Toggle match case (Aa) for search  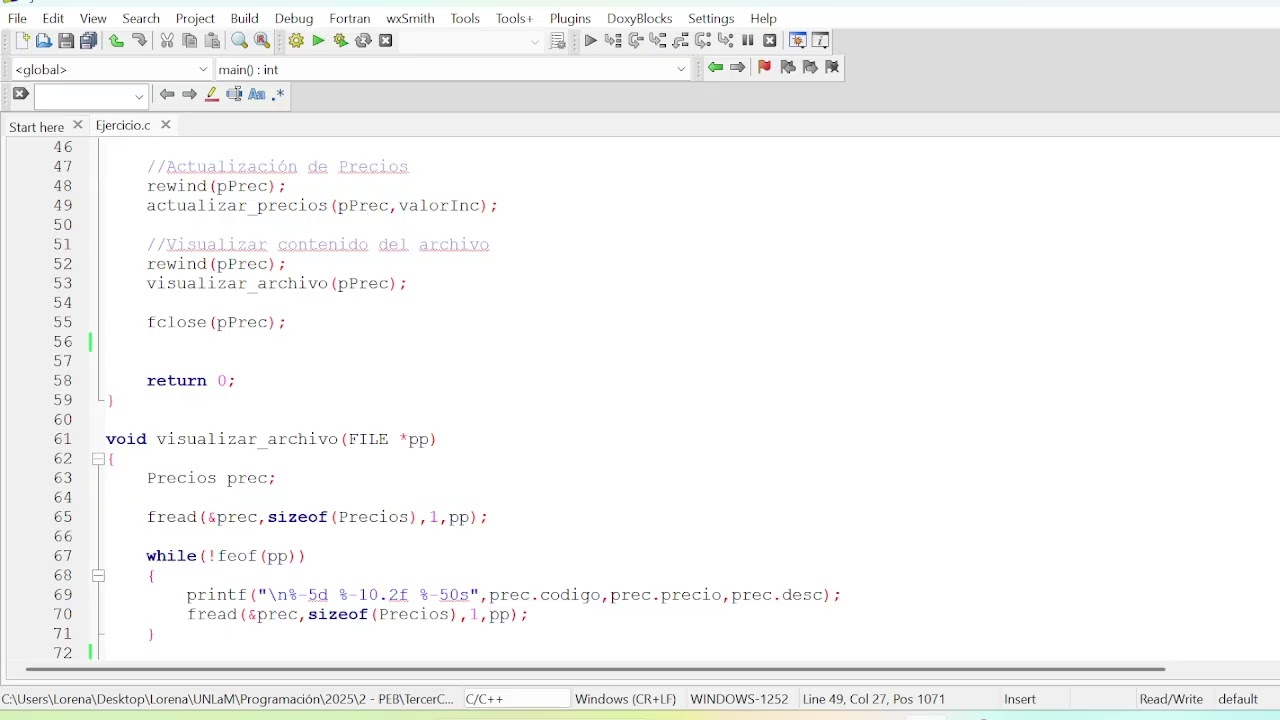[257, 94]
